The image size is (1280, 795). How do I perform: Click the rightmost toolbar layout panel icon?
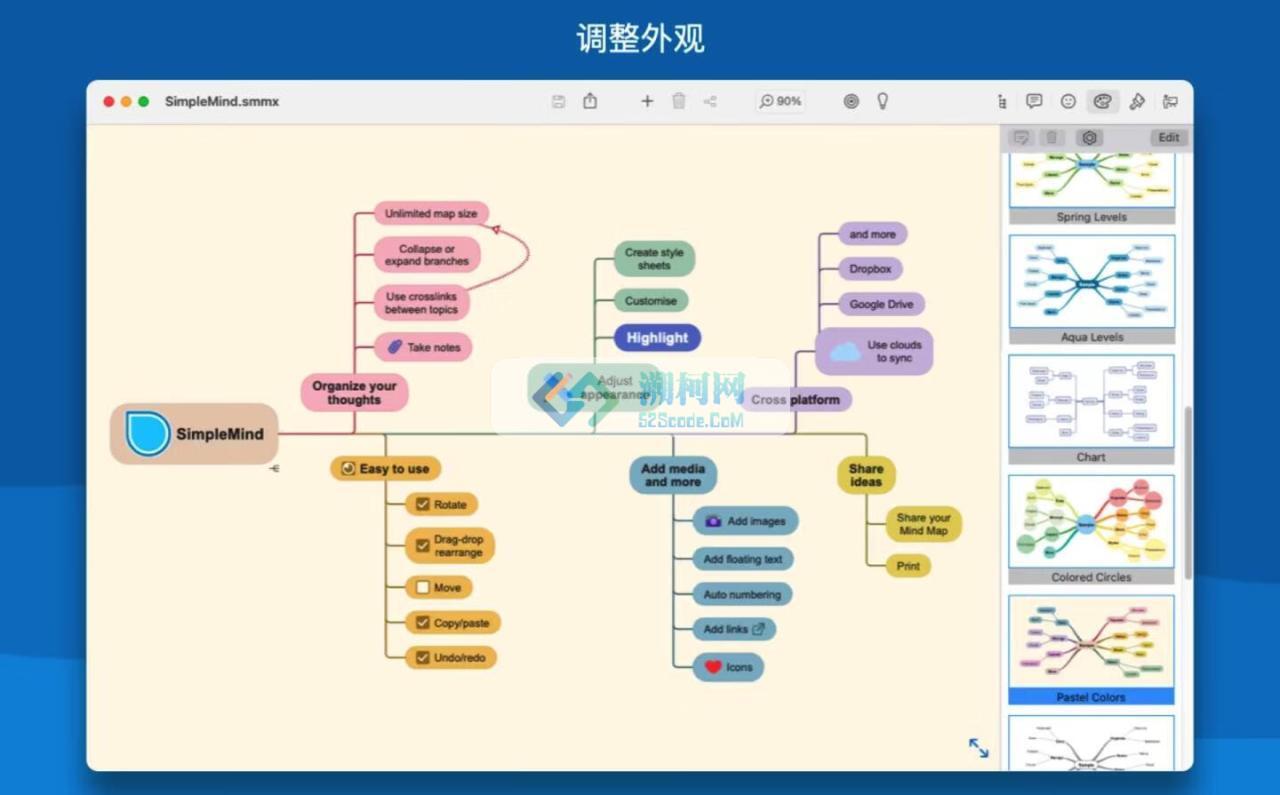[x=1170, y=101]
